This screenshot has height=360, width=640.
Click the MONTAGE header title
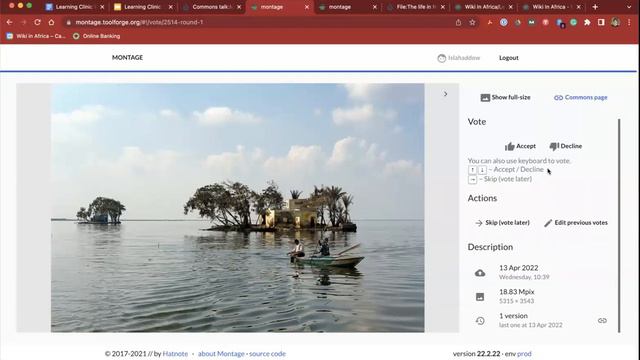click(127, 58)
